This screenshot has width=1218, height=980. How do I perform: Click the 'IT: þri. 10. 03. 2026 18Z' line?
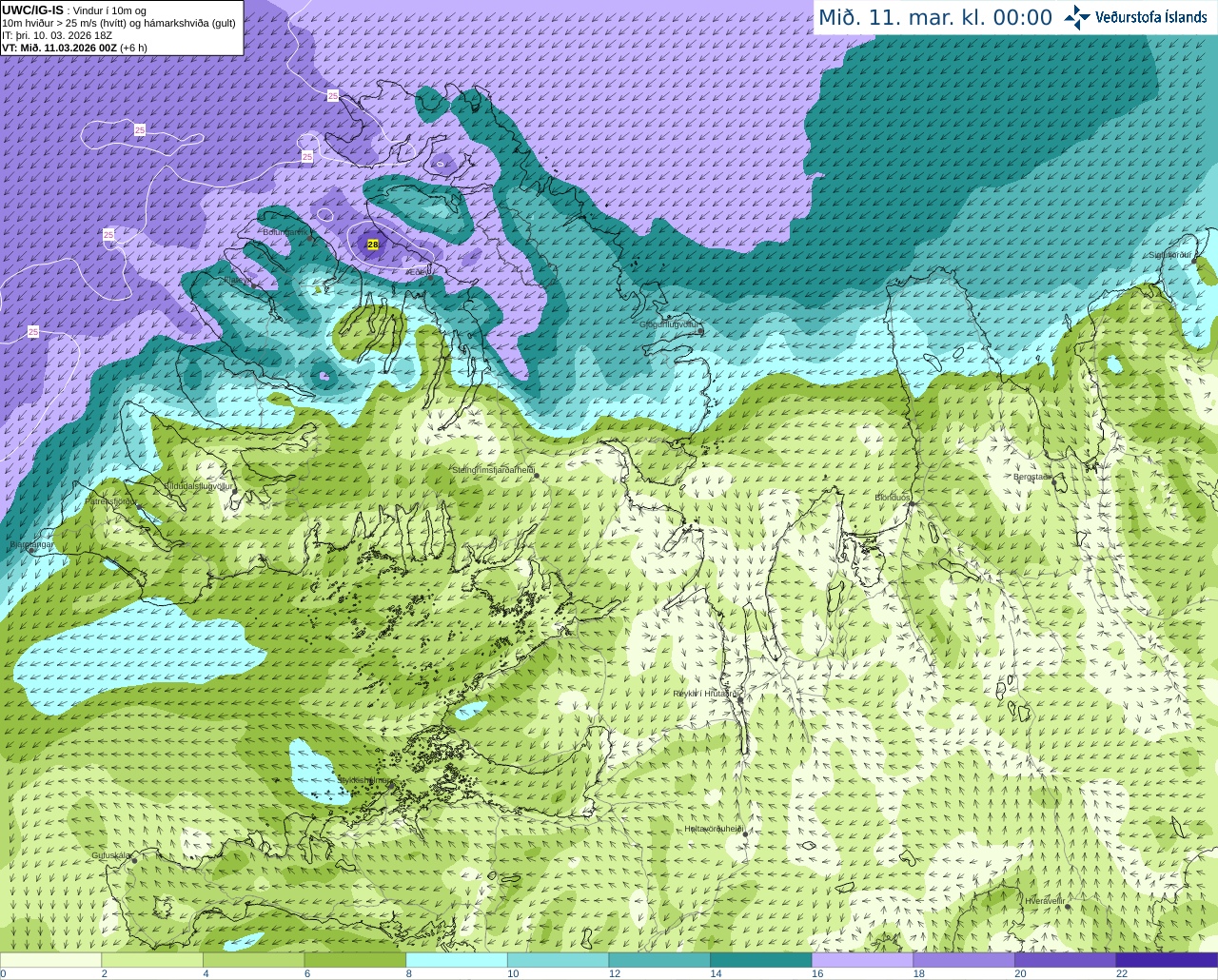click(57, 35)
